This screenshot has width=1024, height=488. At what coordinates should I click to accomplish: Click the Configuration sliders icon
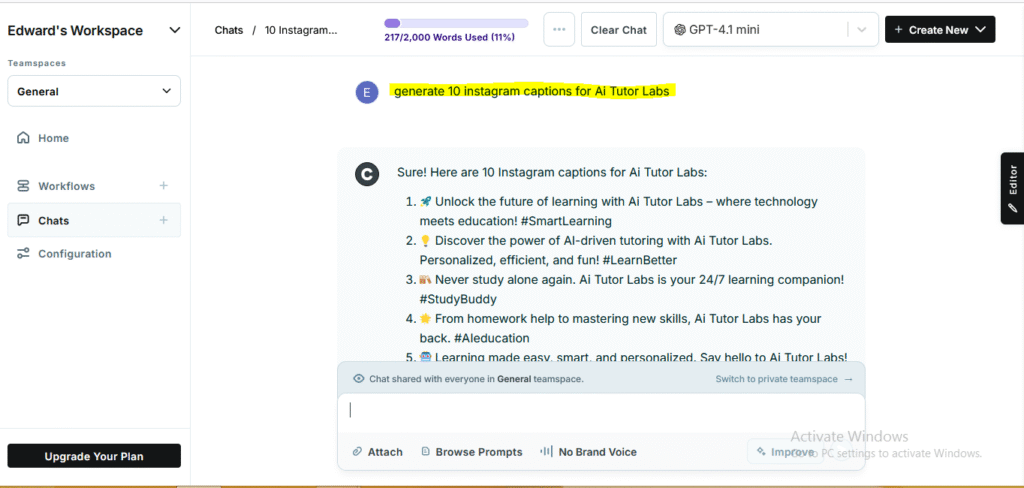click(x=24, y=253)
